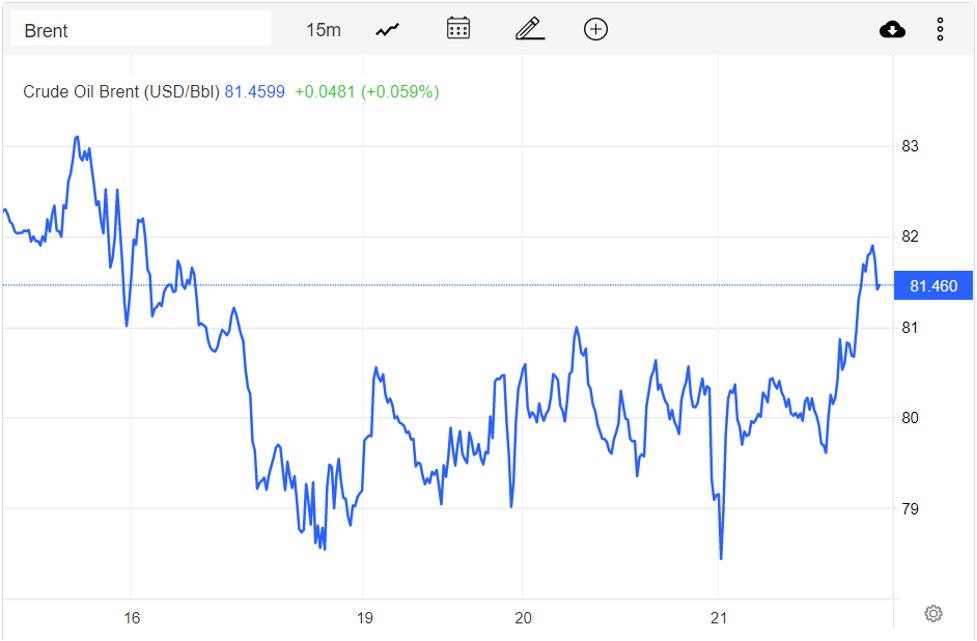Screen dimensions: 977x641
Task: Click date label 19 on time axis
Action: tap(364, 617)
